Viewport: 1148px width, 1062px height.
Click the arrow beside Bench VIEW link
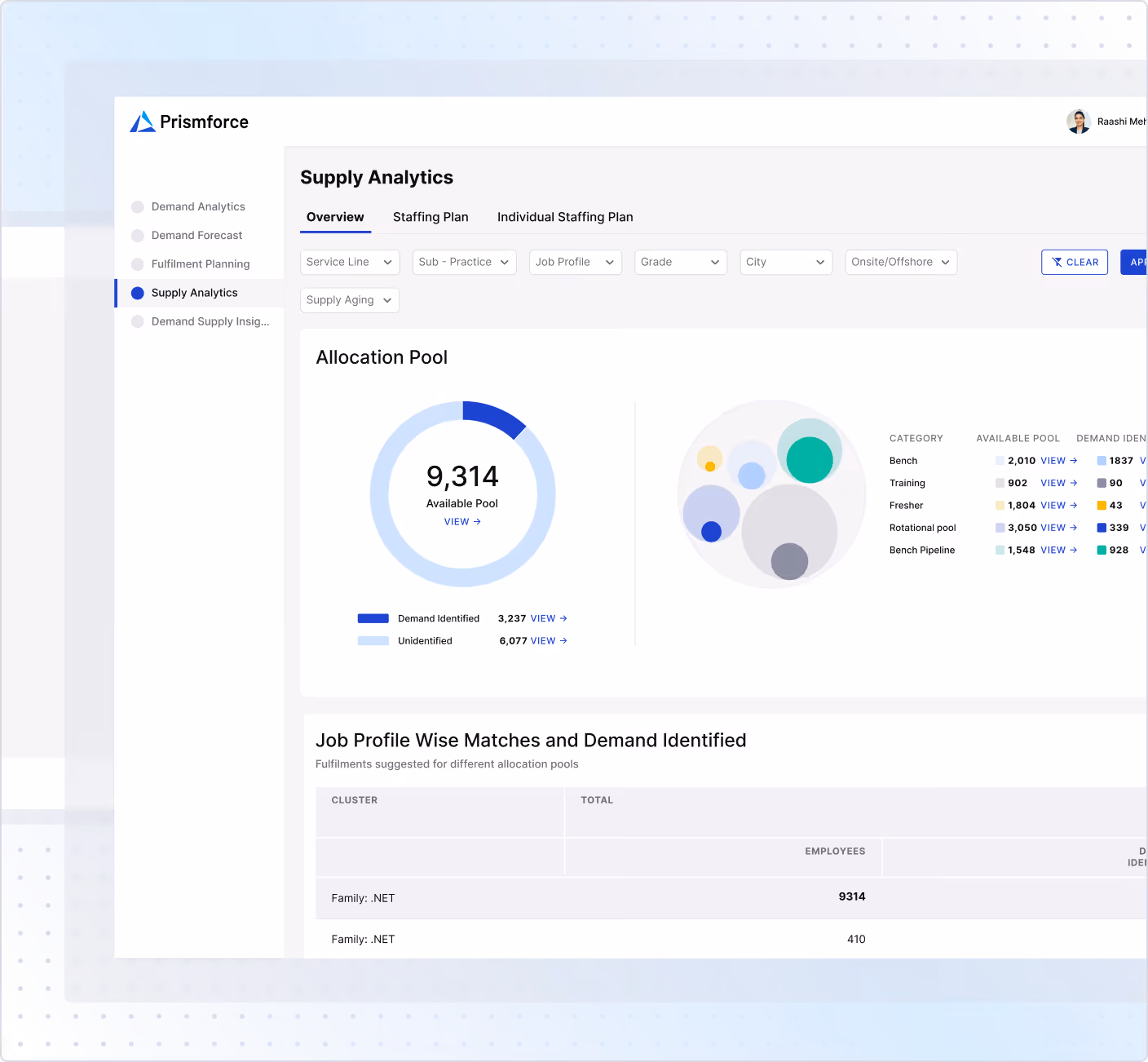pyautogui.click(x=1073, y=460)
